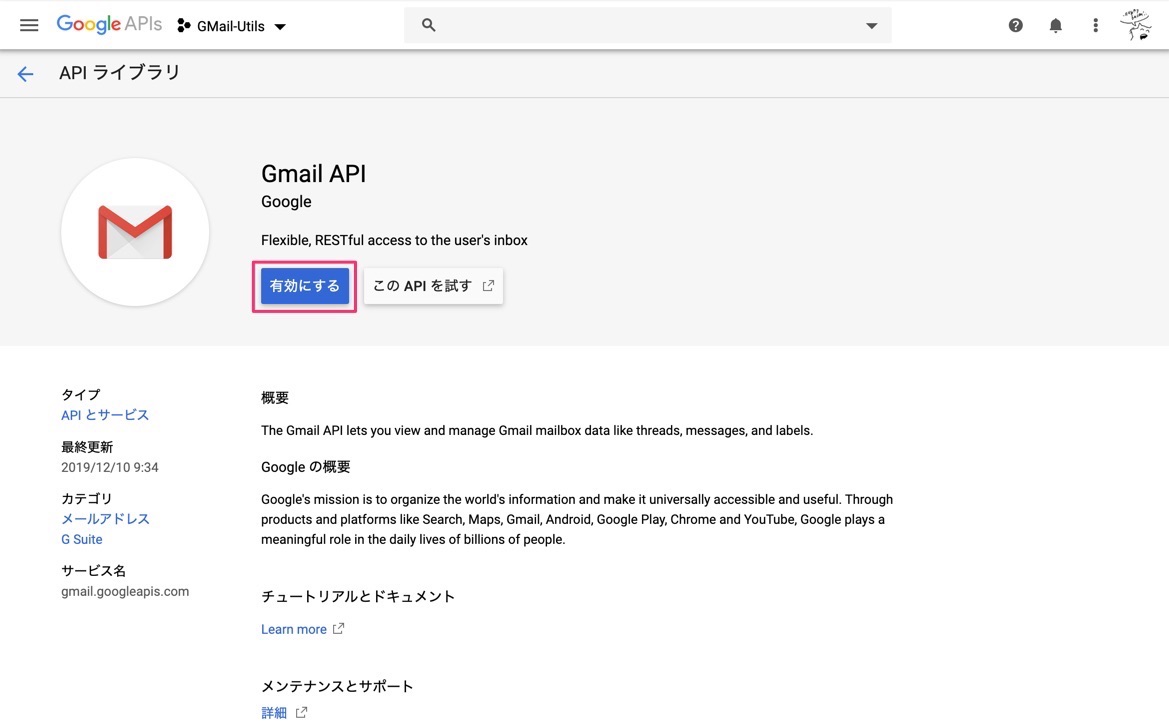Click the back arrow to API ライブラリ

pyautogui.click(x=24, y=72)
